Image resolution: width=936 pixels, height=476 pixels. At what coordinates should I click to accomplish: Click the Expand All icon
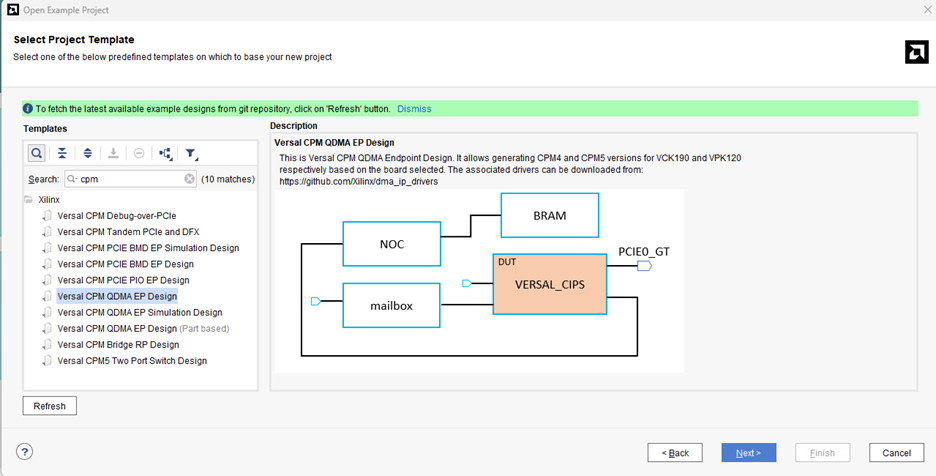click(x=88, y=153)
